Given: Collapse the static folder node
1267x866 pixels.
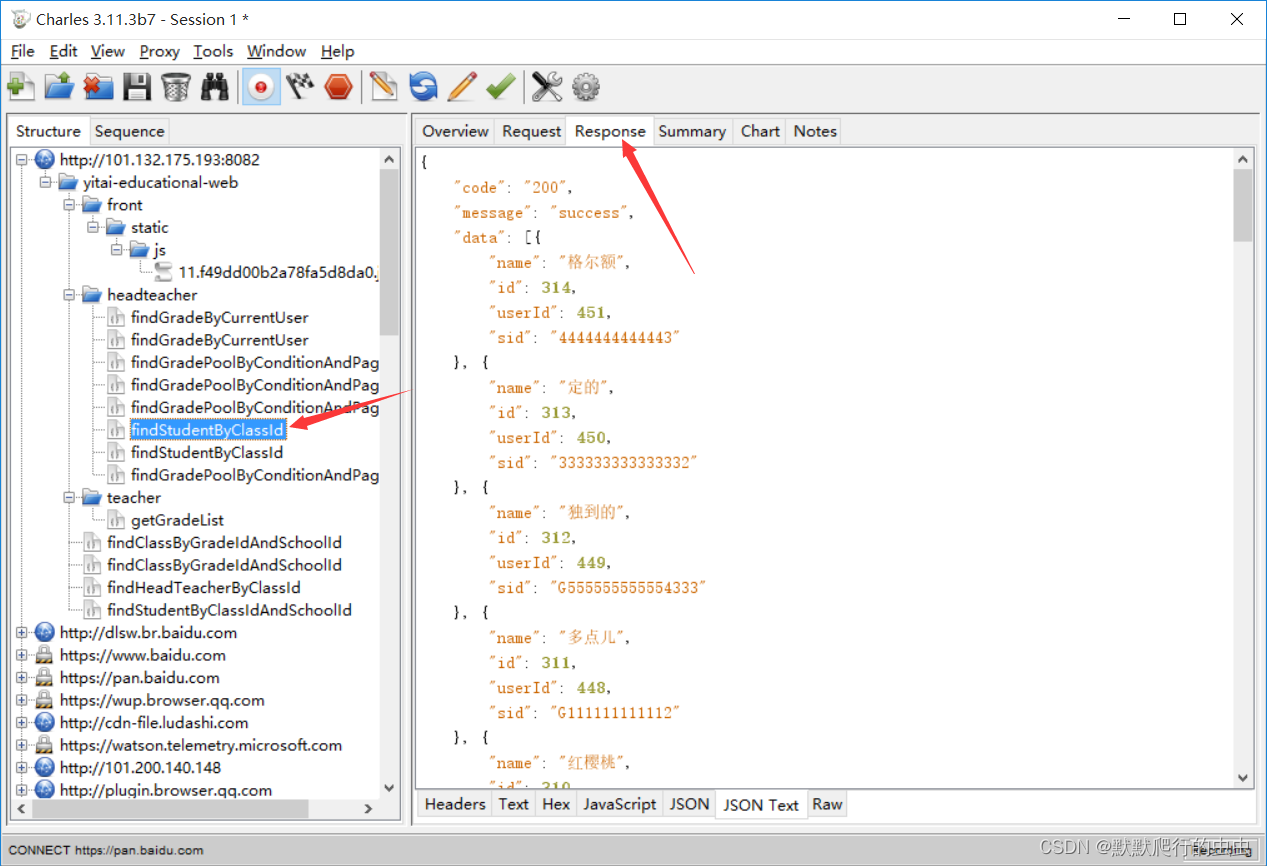Looking at the screenshot, I should pyautogui.click(x=93, y=227).
